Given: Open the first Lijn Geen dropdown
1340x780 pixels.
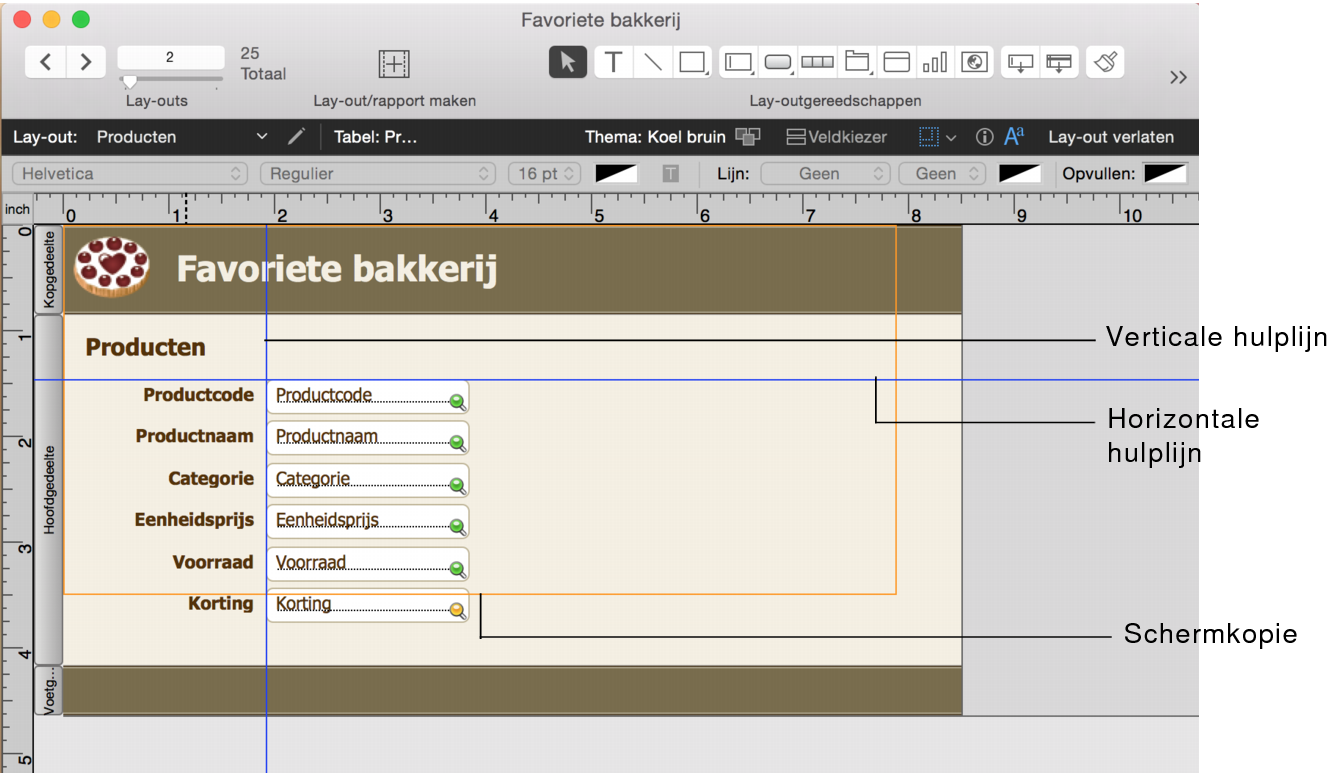Looking at the screenshot, I should click(825, 173).
